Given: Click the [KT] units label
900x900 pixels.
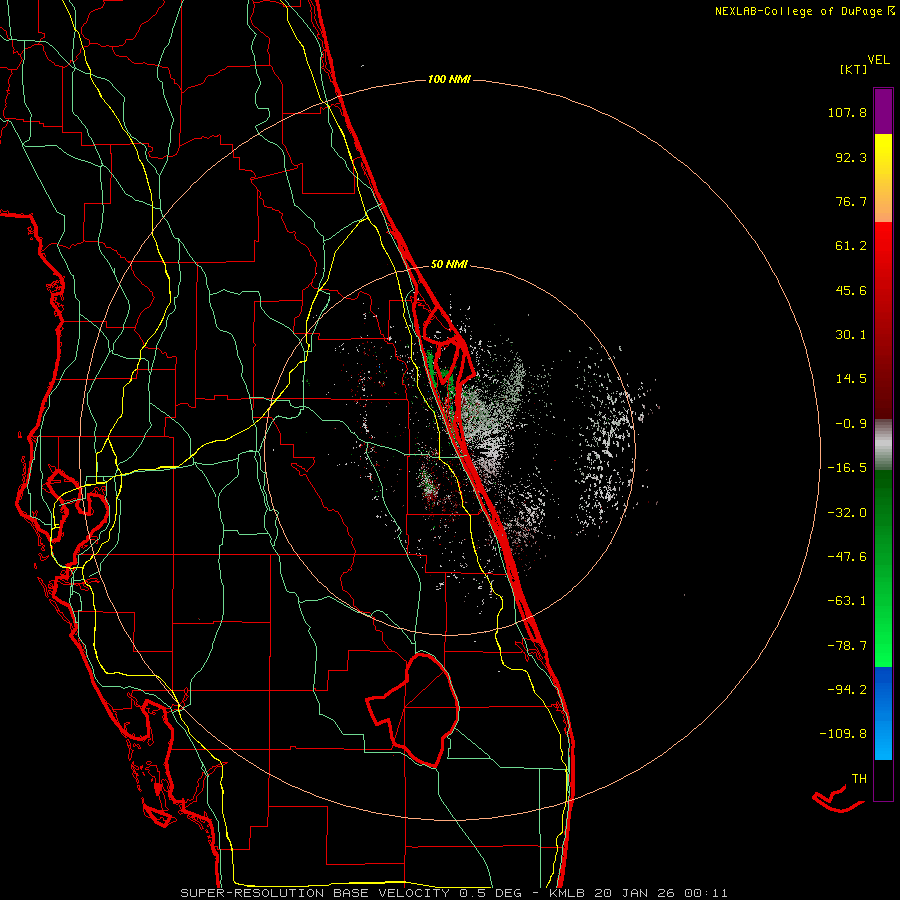Looking at the screenshot, I should [x=853, y=69].
